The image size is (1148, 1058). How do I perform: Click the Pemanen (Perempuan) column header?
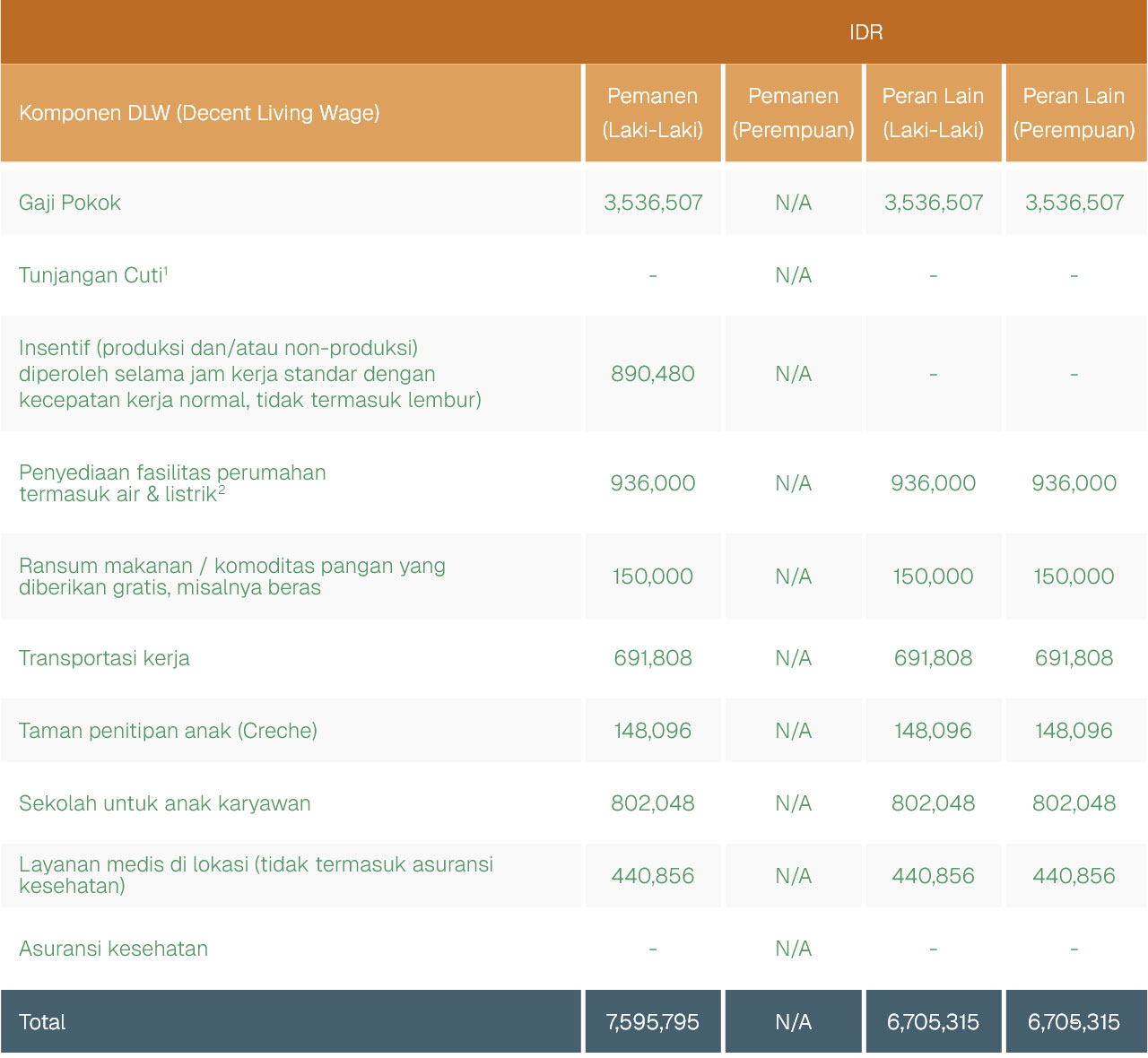point(793,113)
